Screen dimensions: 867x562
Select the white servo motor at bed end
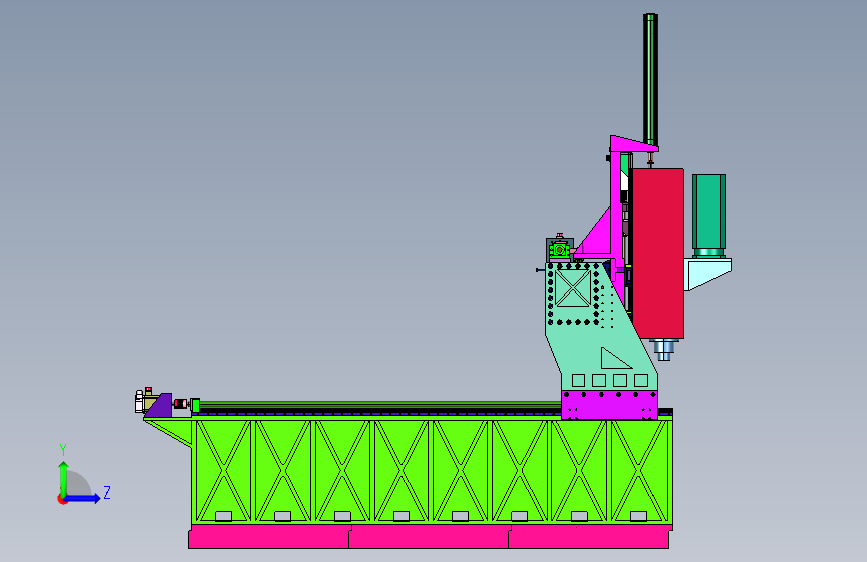[x=139, y=402]
